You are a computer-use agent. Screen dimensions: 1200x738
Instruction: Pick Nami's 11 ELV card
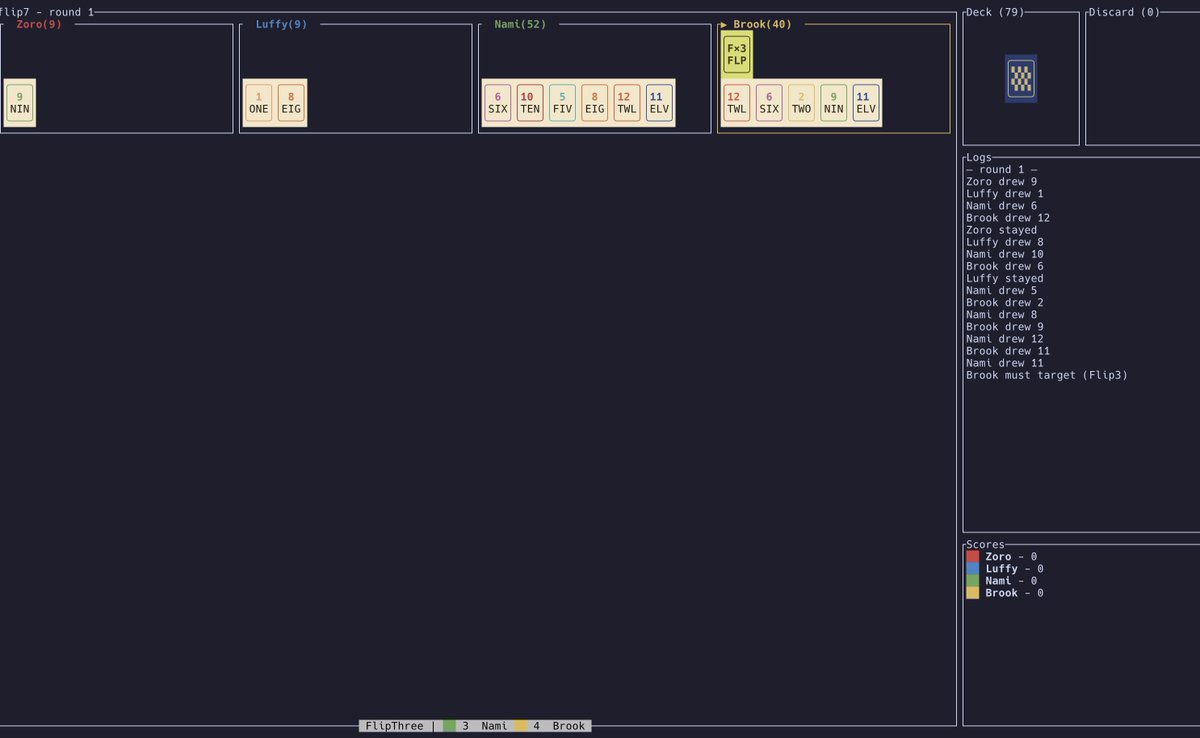point(660,103)
